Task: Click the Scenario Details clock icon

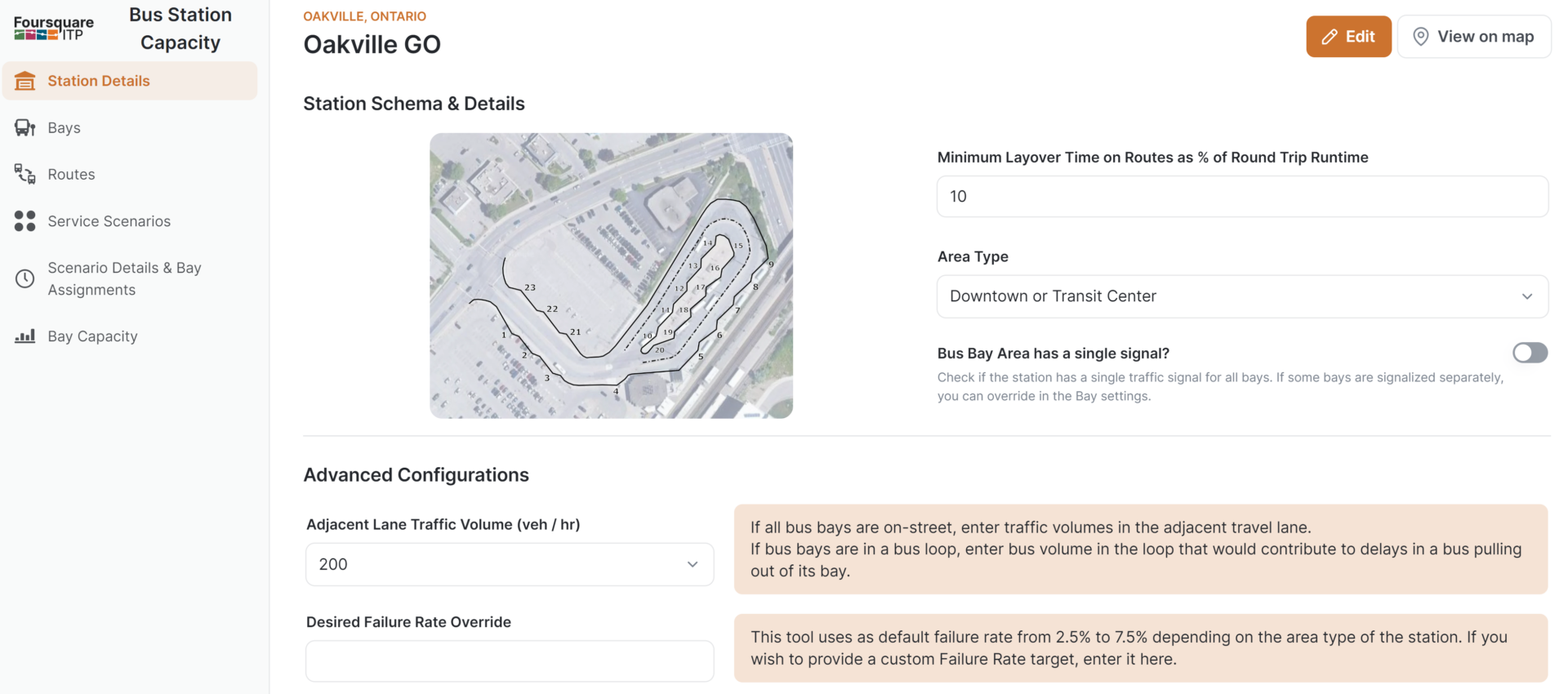Action: [25, 278]
